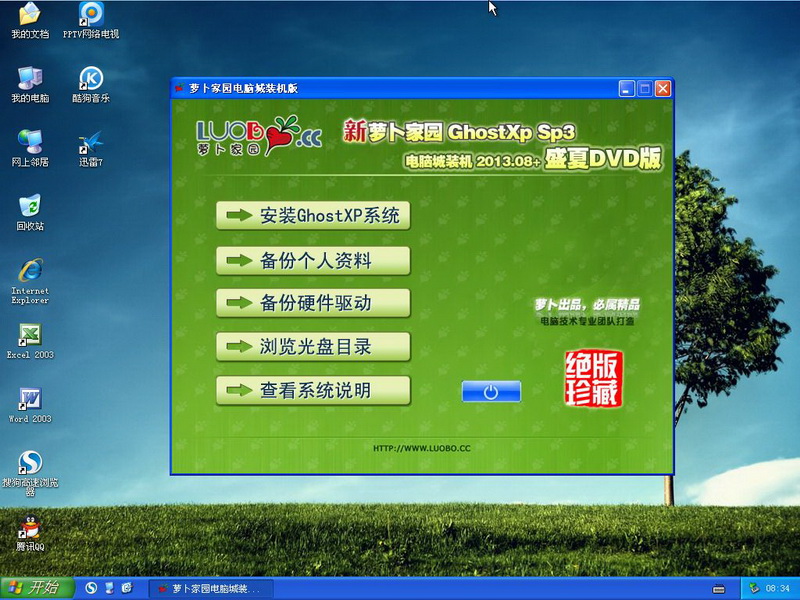The width and height of the screenshot is (800, 600).
Task: Click 安装GhostXP系统 button
Action: point(314,216)
